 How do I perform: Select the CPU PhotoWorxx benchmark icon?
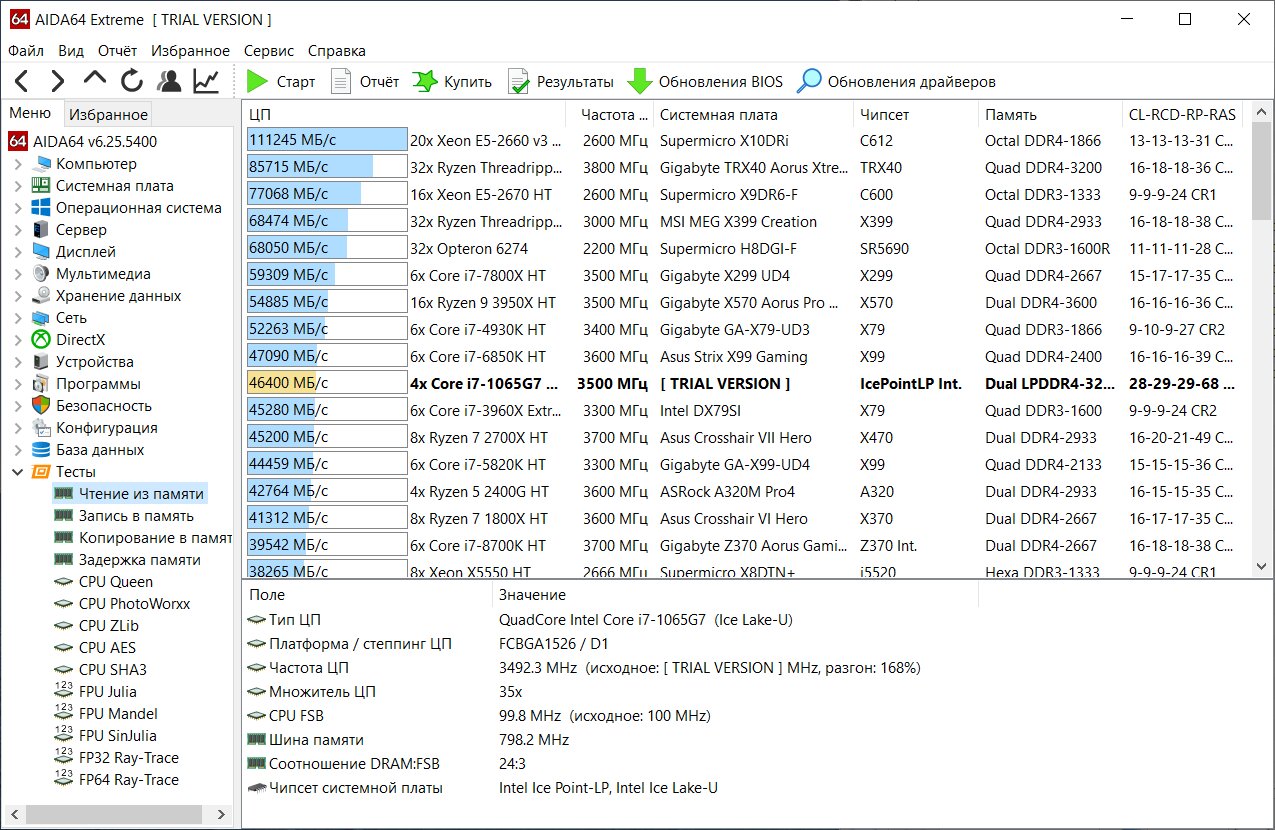pyautogui.click(x=64, y=604)
